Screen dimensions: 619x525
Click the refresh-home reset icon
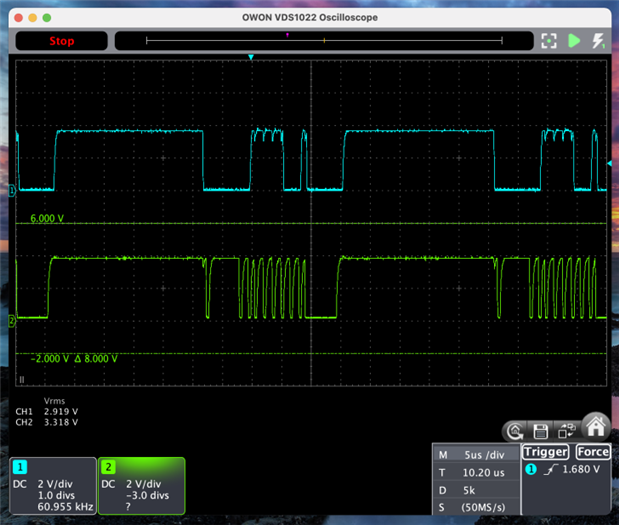tap(515, 431)
